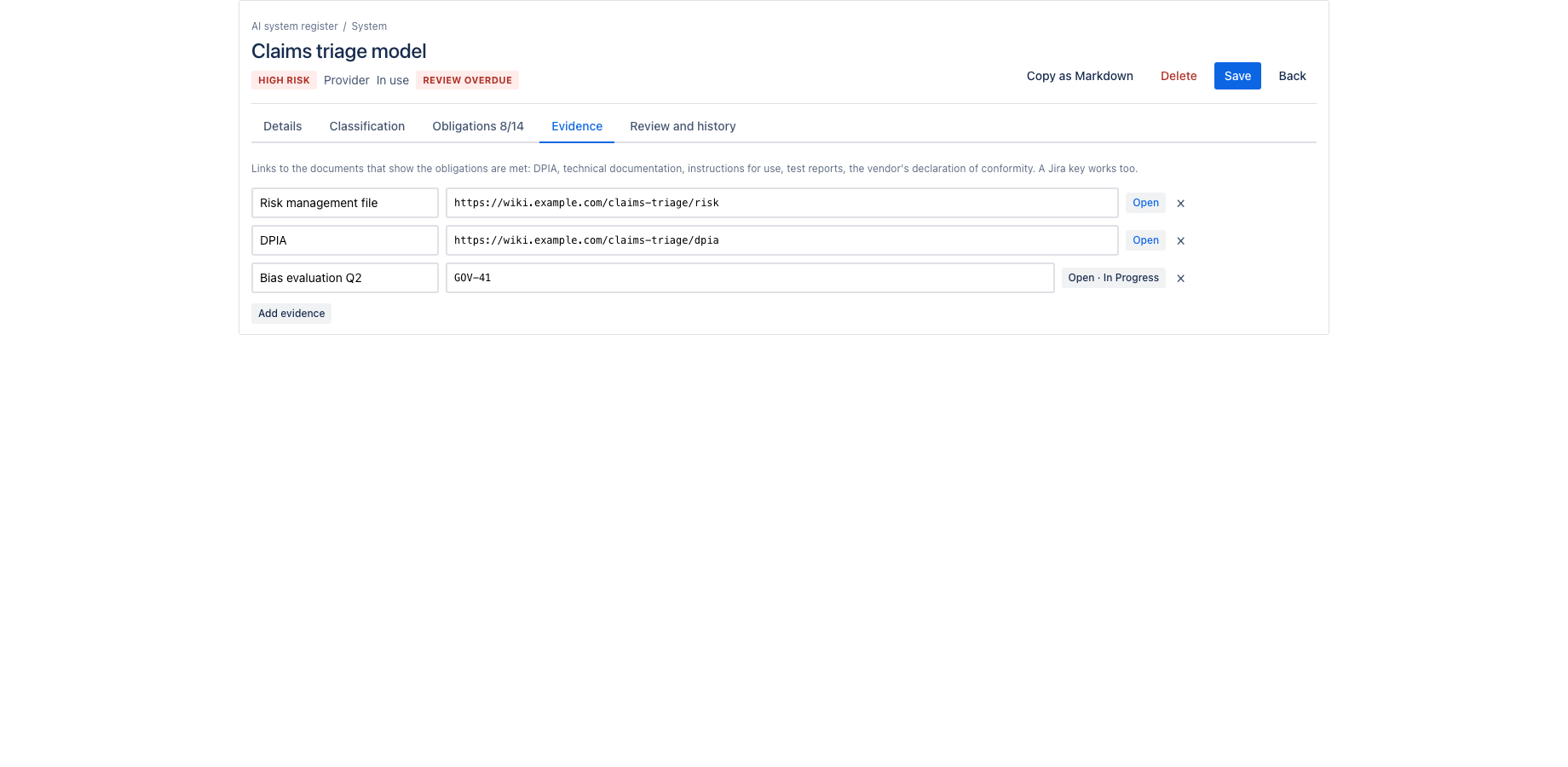Open Review and history tab

coord(683,126)
